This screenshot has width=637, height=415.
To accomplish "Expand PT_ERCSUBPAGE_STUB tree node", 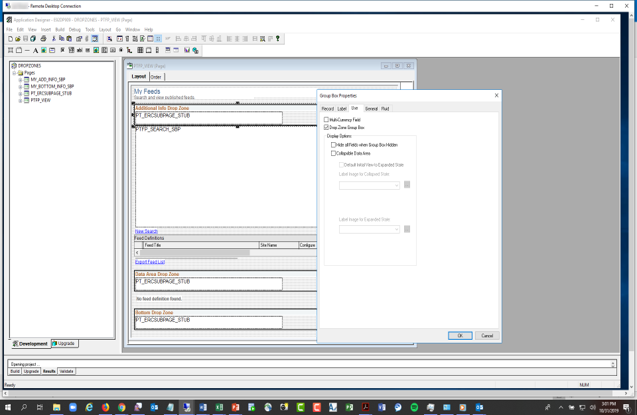I will tap(20, 93).
